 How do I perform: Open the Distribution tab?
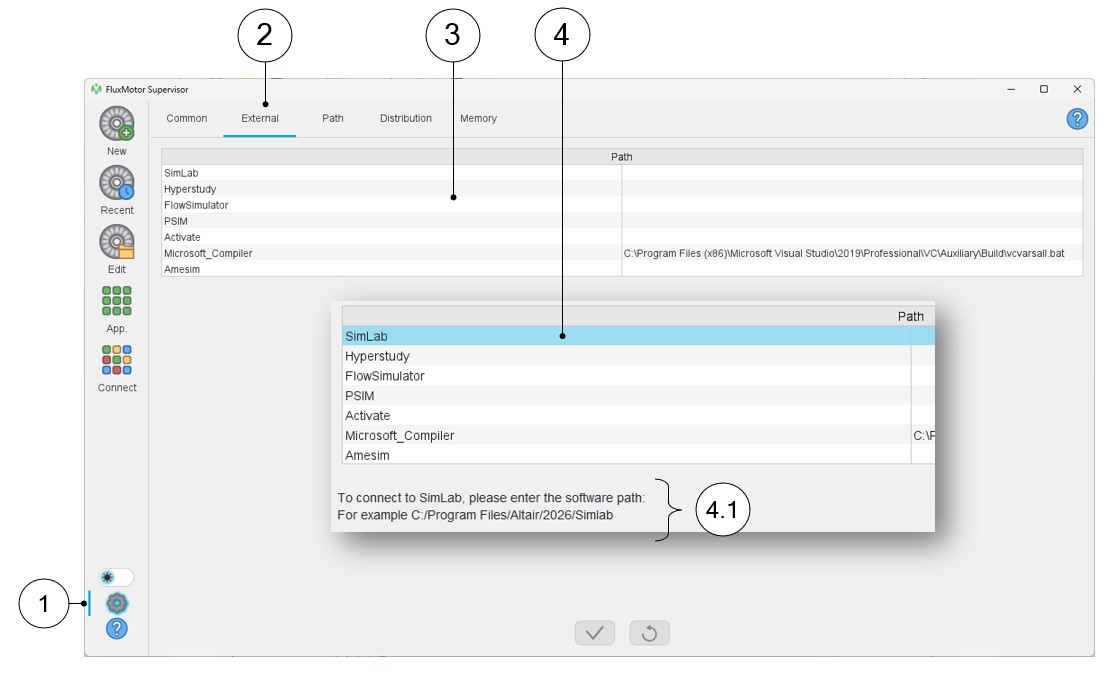pos(406,119)
